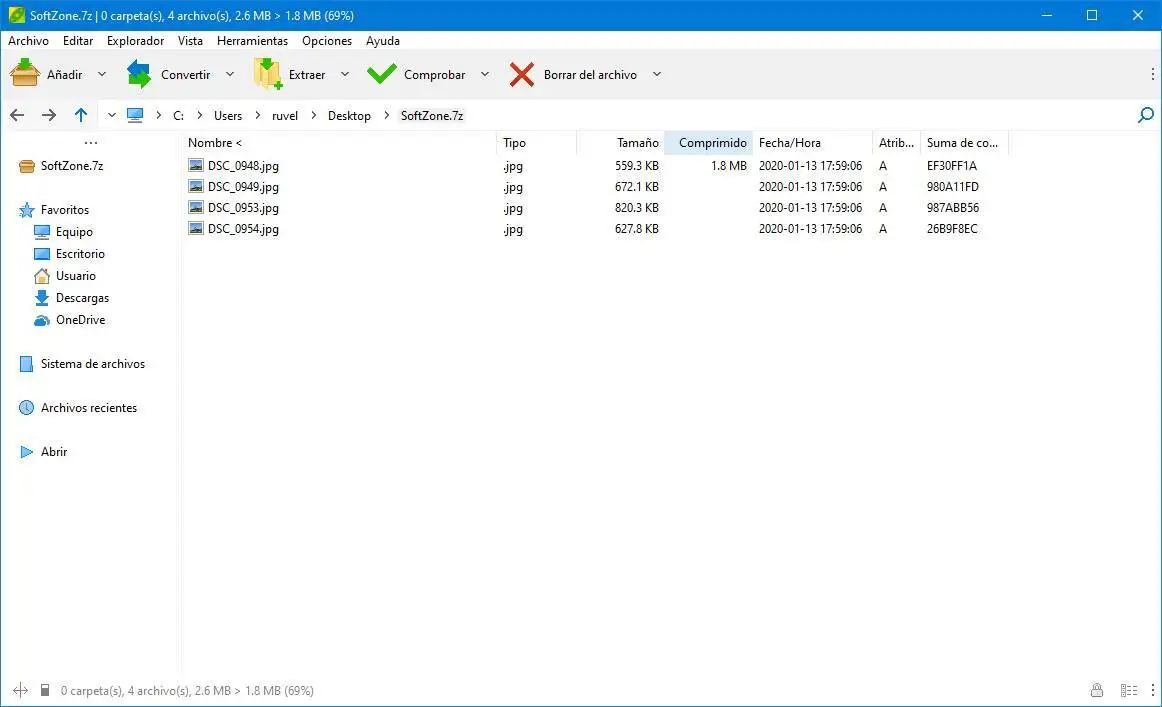
Task: Click sidebar ellipsis above SoftZone.7z
Action: [x=90, y=142]
